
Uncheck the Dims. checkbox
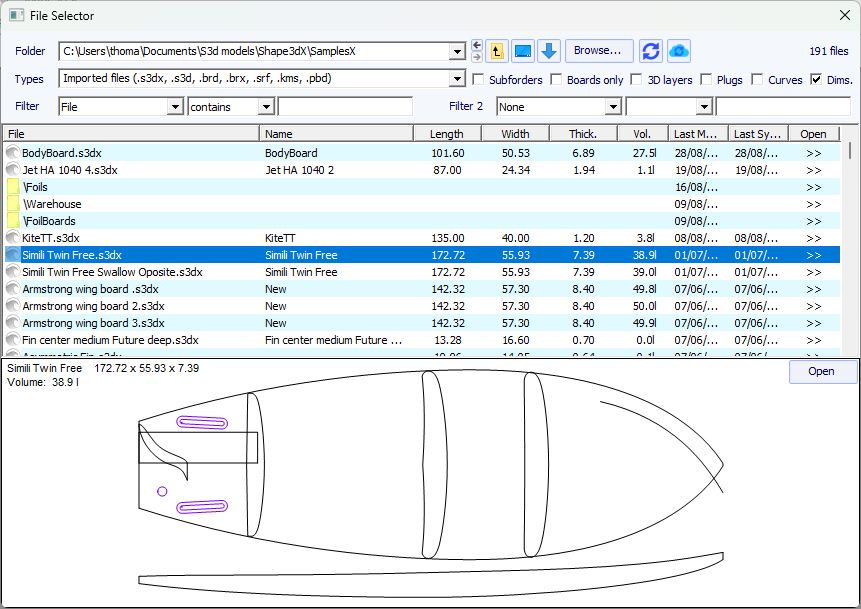coord(817,80)
